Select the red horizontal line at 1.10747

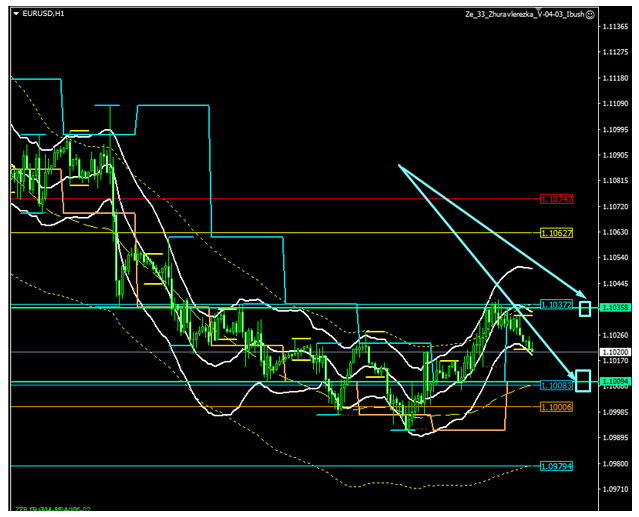300,199
